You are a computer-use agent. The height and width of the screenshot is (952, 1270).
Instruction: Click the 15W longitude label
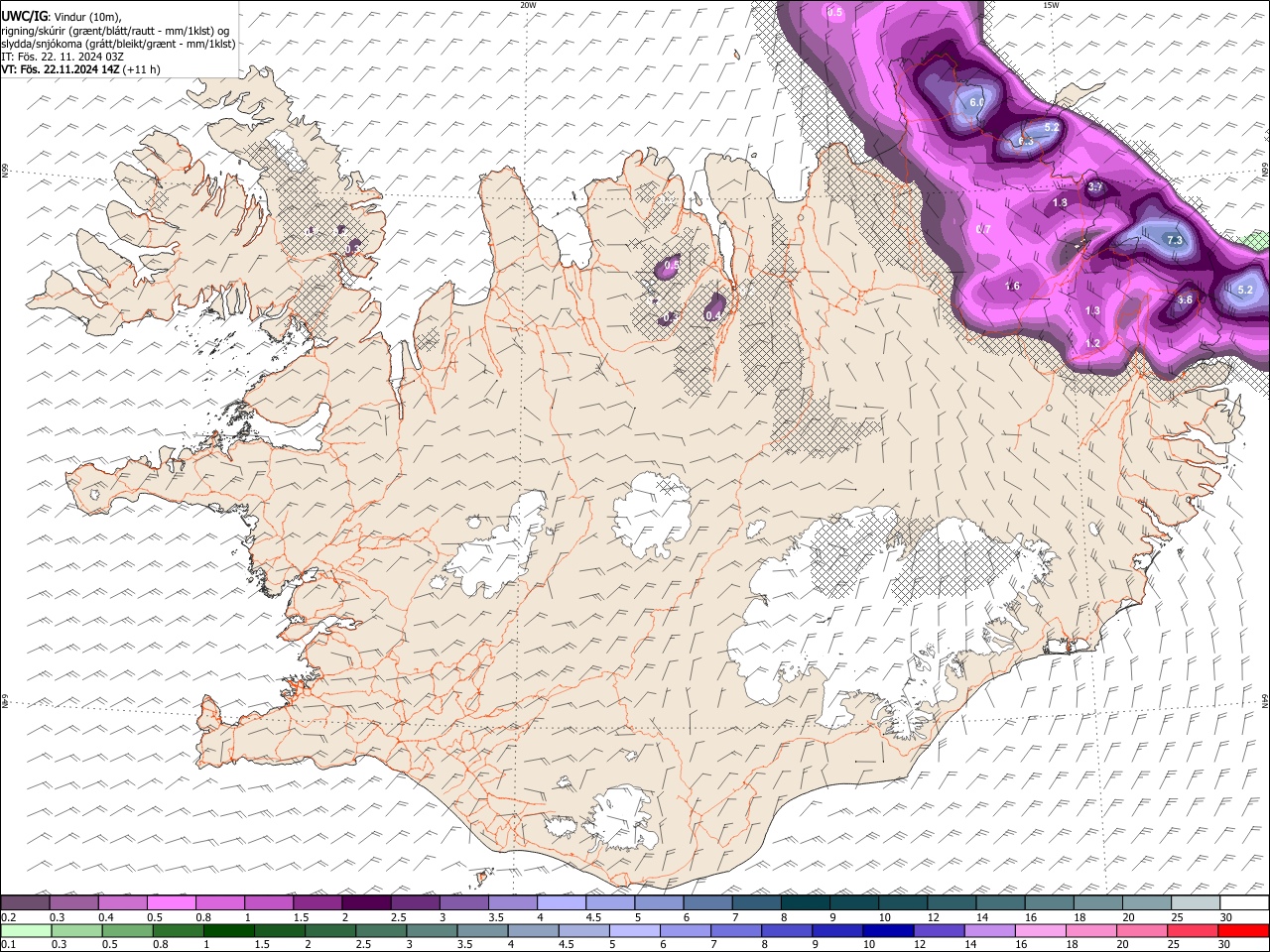(1051, 5)
